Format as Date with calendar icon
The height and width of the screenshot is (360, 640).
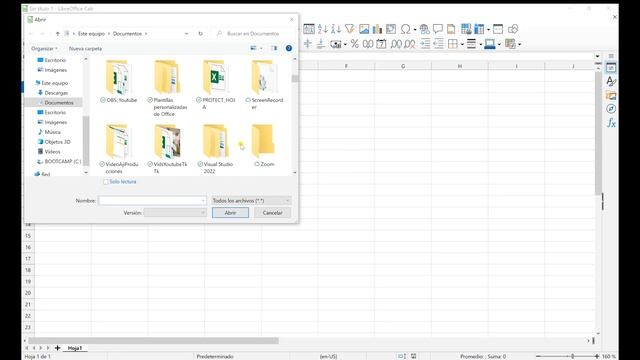[381, 44]
